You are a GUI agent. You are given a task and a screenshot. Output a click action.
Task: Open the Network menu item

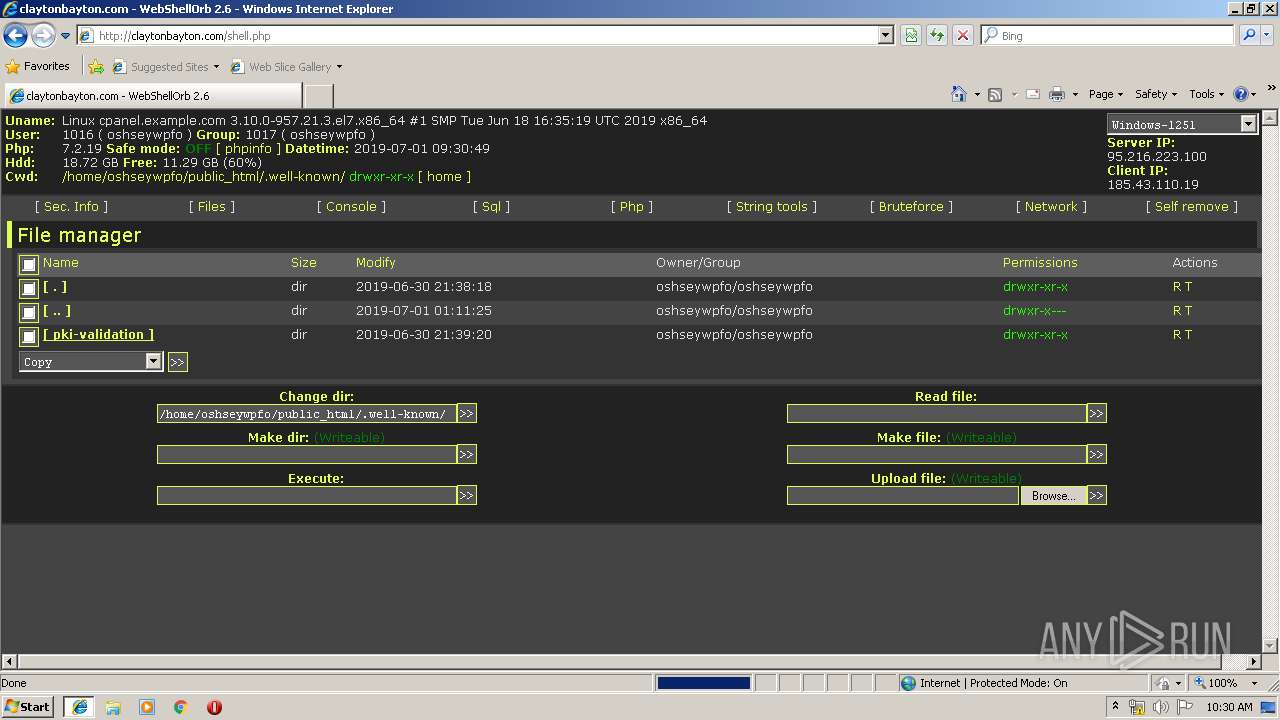1051,206
